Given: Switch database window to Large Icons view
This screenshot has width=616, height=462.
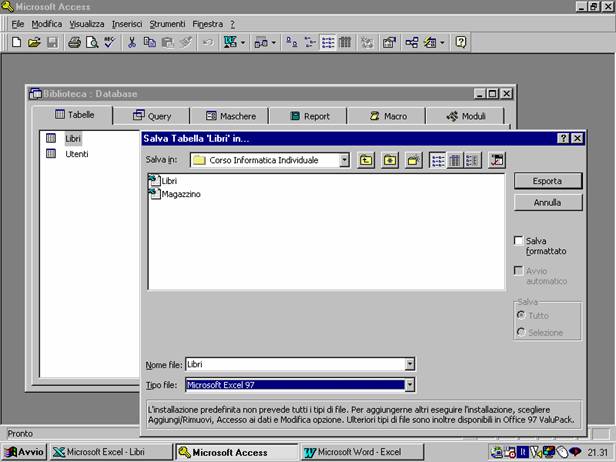Looking at the screenshot, I should click(x=292, y=42).
